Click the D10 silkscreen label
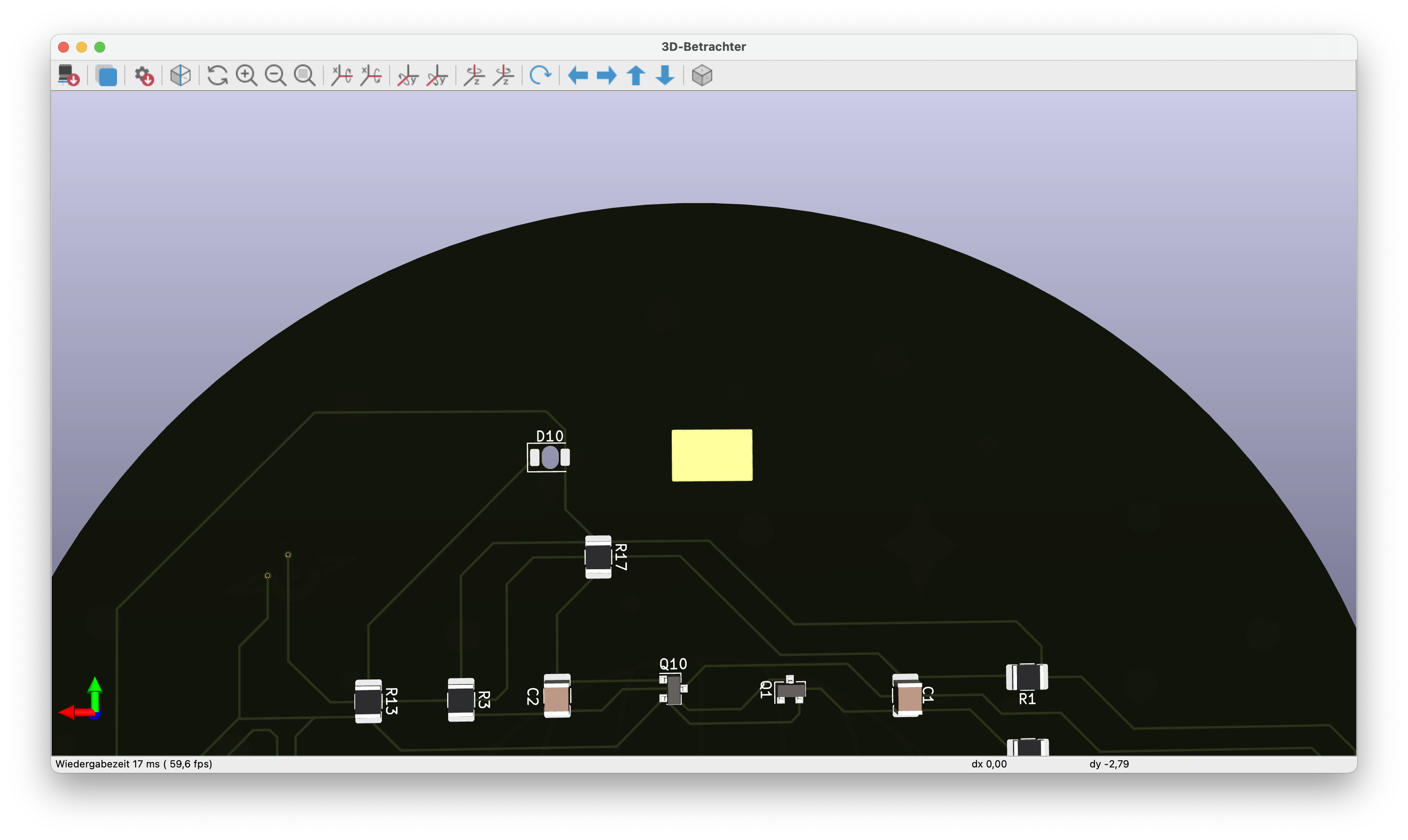This screenshot has height=840, width=1408. [549, 436]
